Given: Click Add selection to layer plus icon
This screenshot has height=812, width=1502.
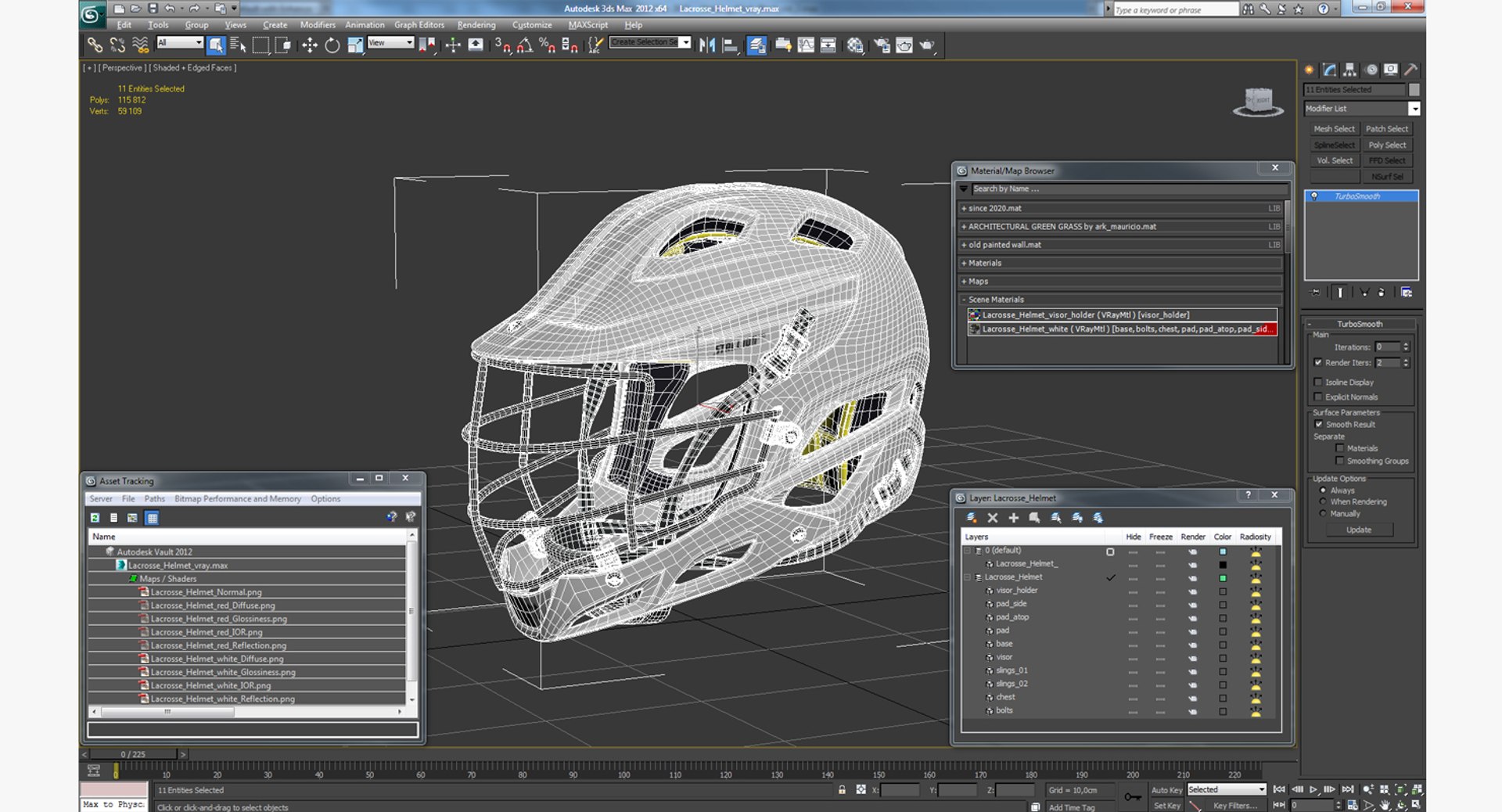Looking at the screenshot, I should pyautogui.click(x=1013, y=518).
